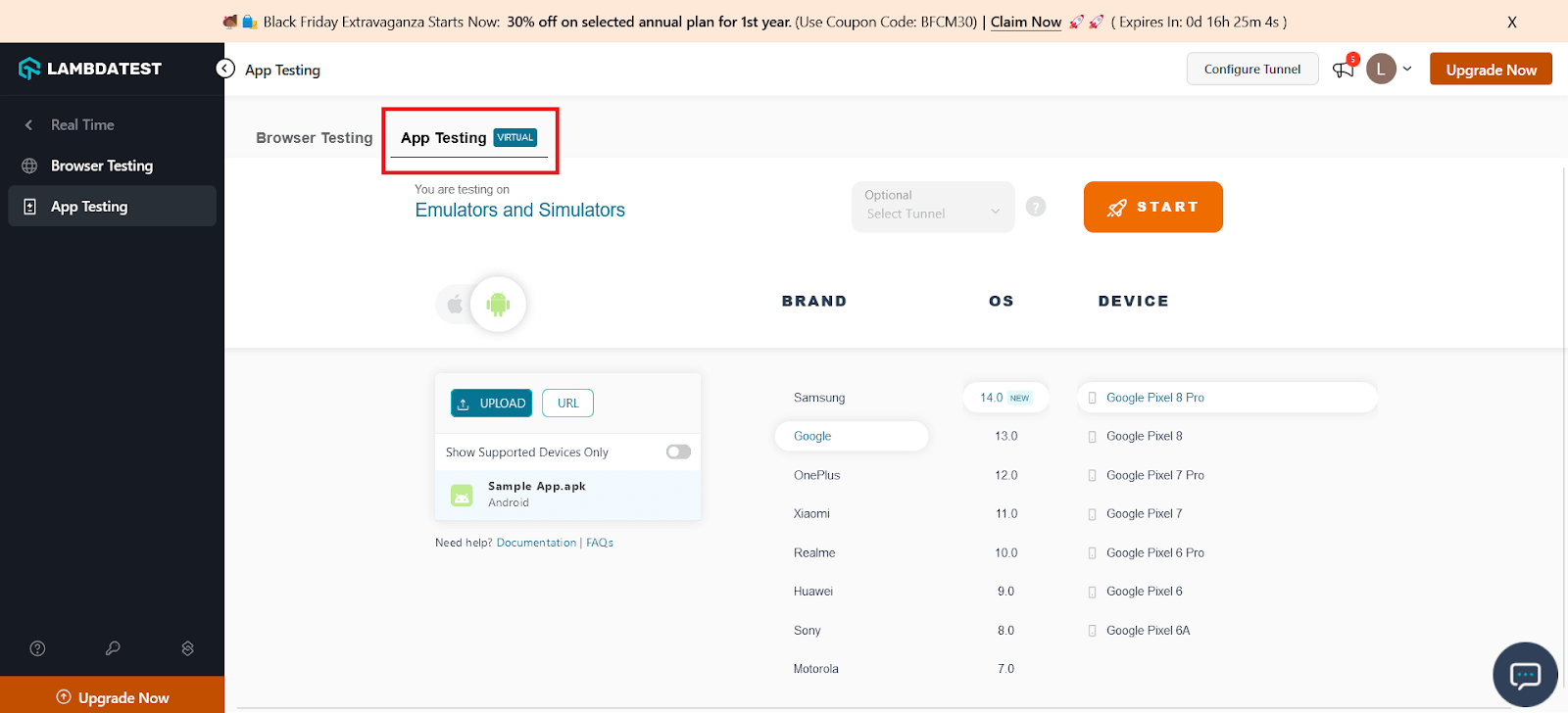
Task: Select OS version 9.0
Action: coord(1006,592)
